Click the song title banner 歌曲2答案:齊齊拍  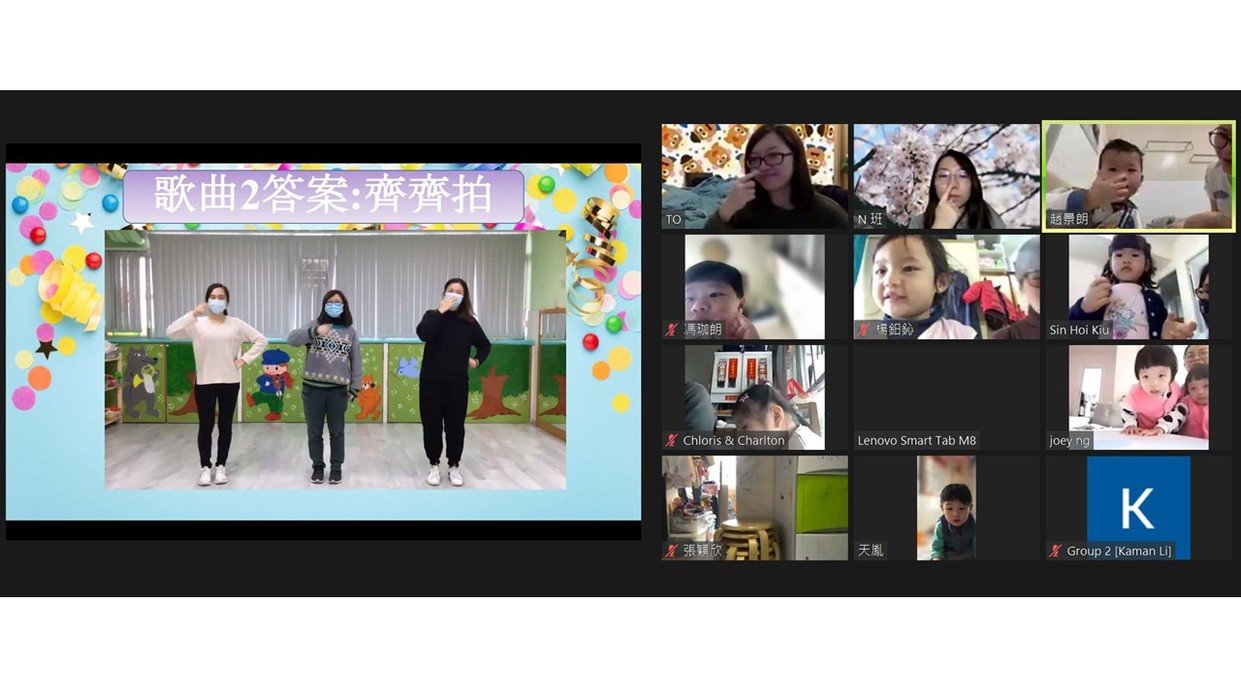pyautogui.click(x=323, y=197)
